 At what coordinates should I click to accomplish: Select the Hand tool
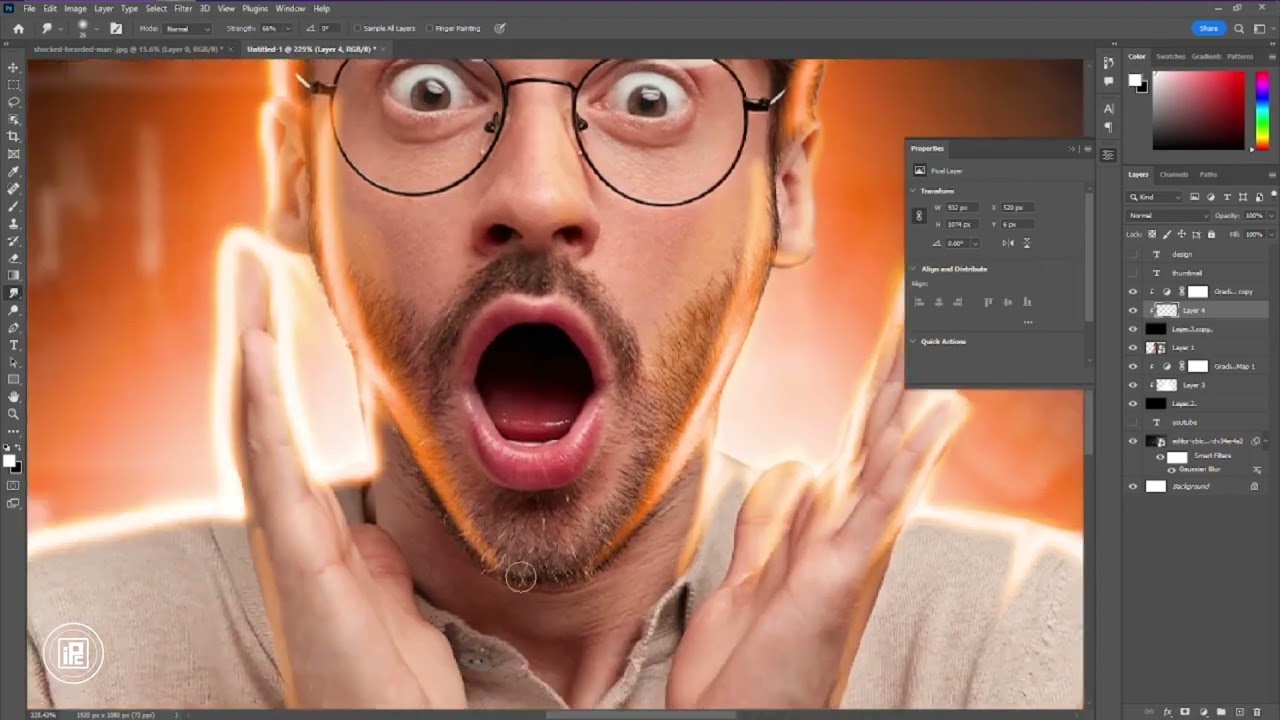13,397
